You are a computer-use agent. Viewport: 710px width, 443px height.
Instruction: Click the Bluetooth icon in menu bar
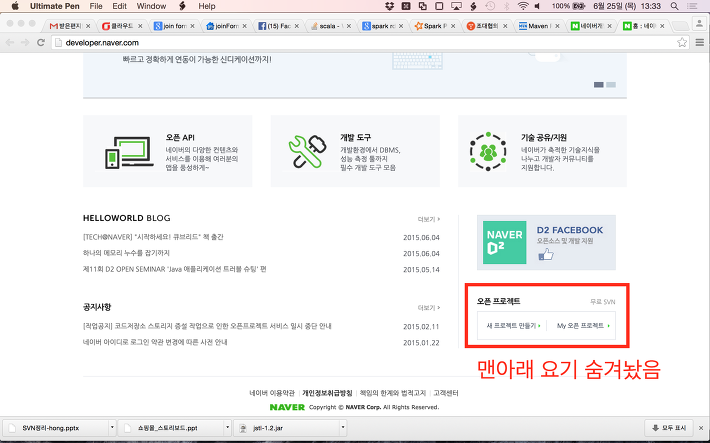[507, 6]
